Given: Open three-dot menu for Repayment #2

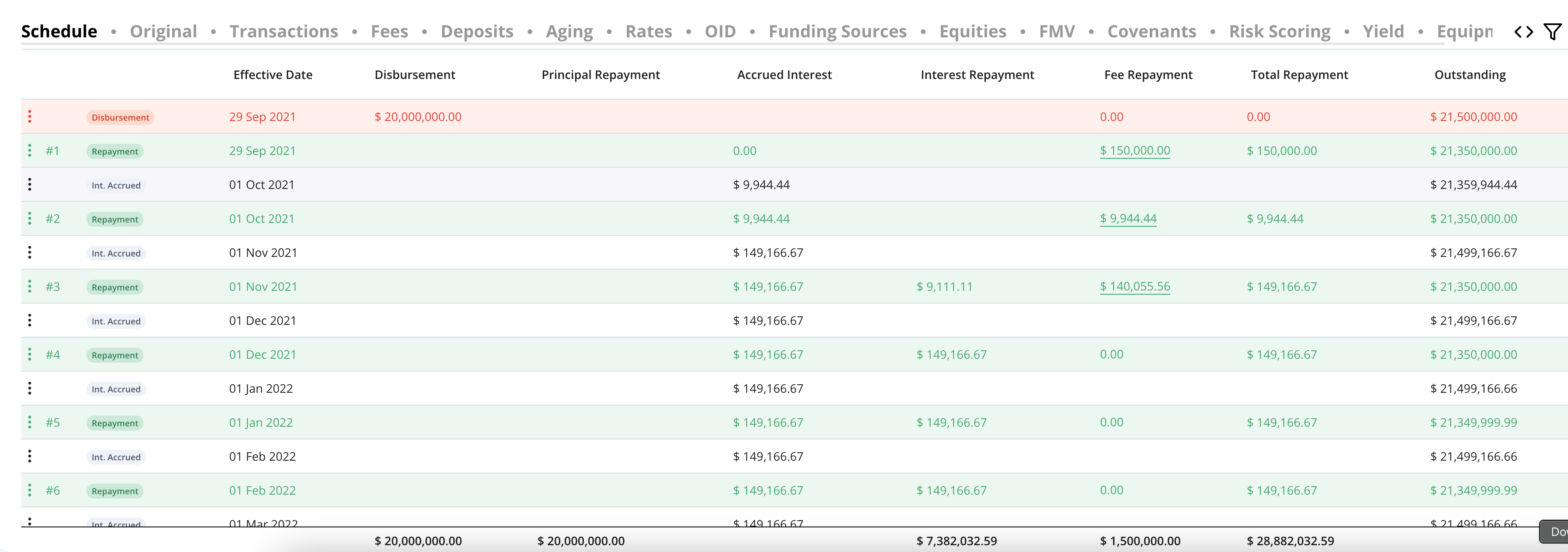Looking at the screenshot, I should pos(30,219).
